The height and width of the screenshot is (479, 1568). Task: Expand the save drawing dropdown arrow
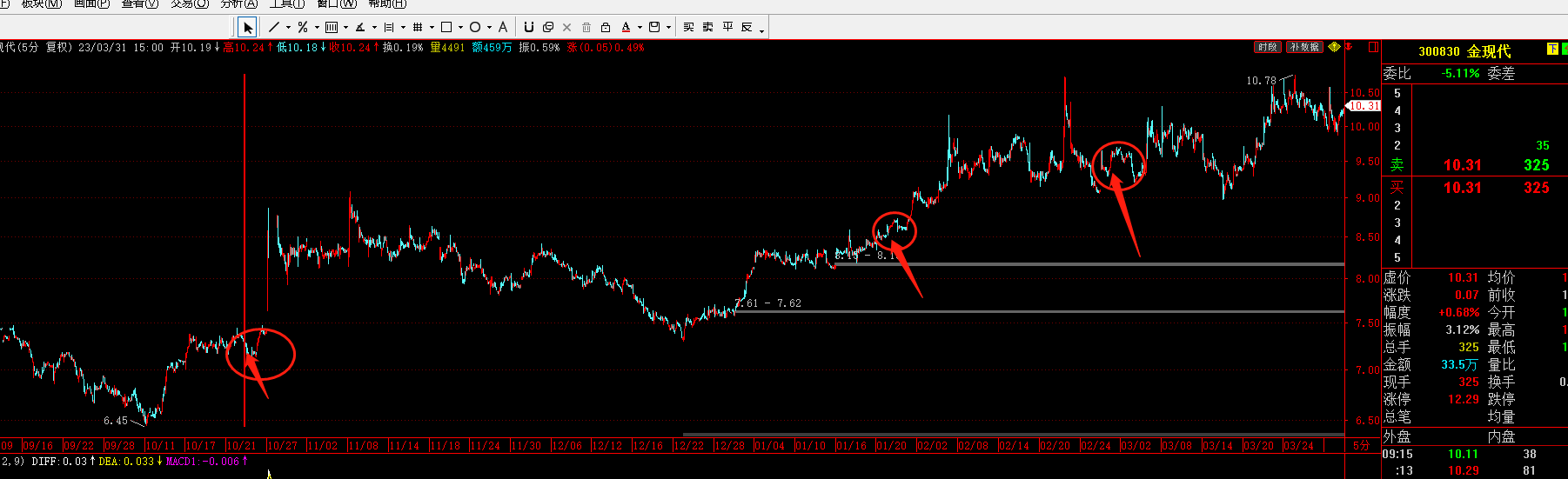pyautogui.click(x=668, y=28)
